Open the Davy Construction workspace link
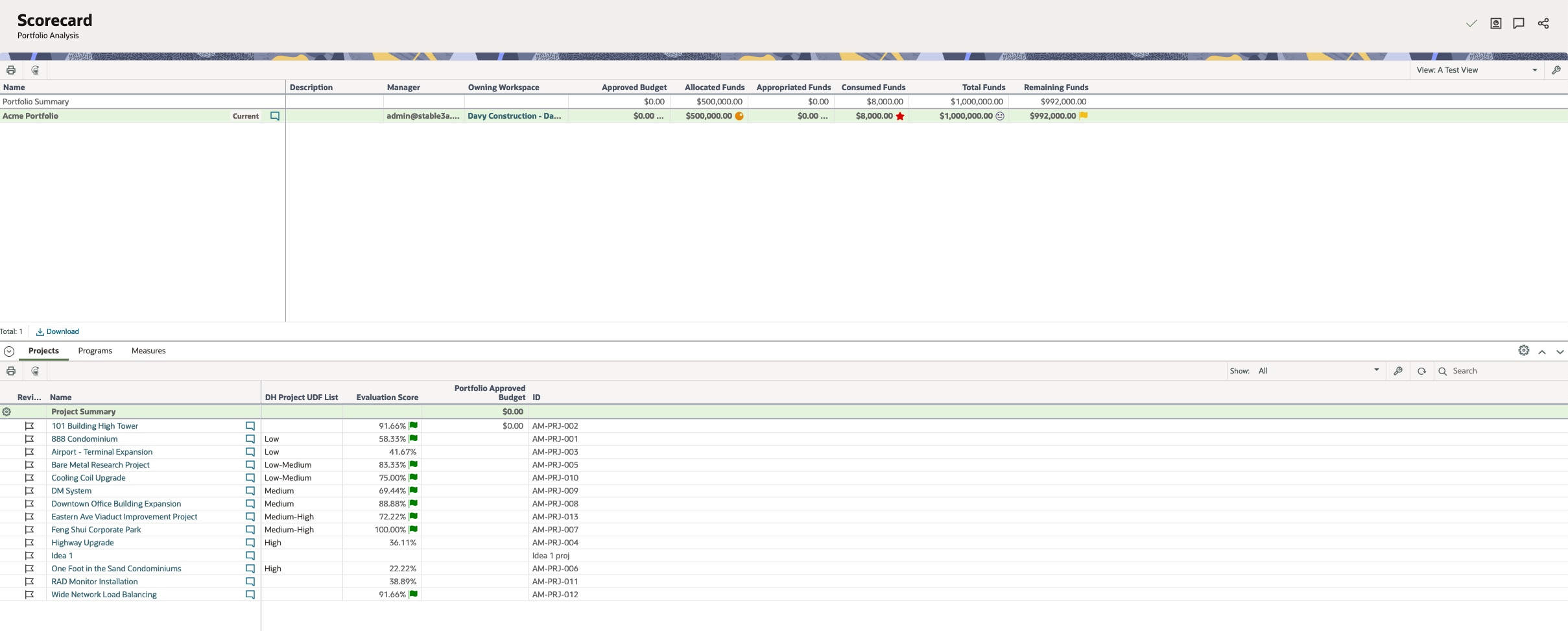This screenshot has height=631, width=1568. tap(514, 116)
